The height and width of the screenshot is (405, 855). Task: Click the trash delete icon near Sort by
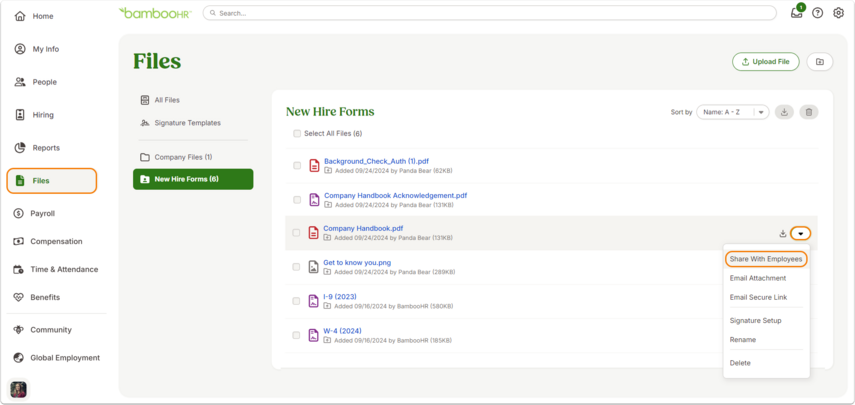pyautogui.click(x=809, y=112)
